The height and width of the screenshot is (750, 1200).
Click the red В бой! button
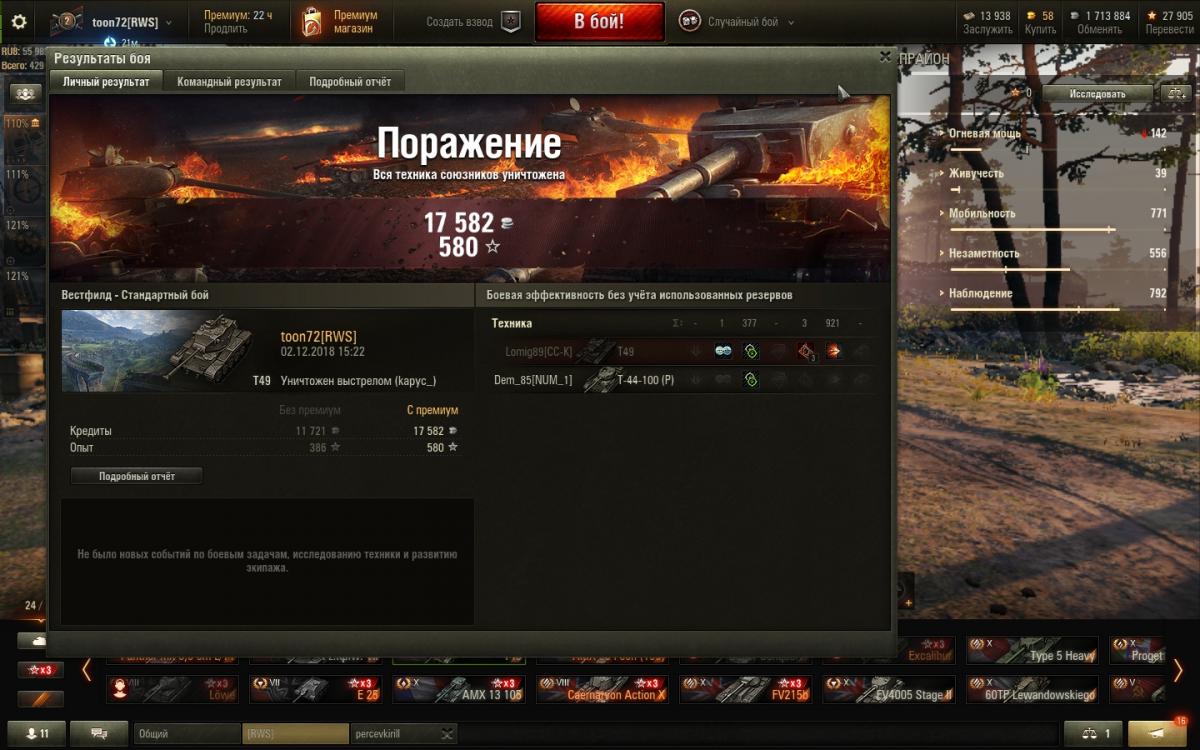point(599,21)
